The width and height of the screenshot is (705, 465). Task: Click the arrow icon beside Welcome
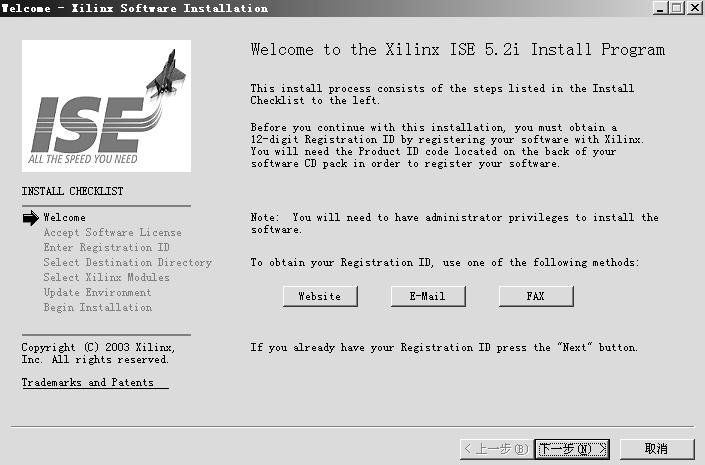[31, 218]
